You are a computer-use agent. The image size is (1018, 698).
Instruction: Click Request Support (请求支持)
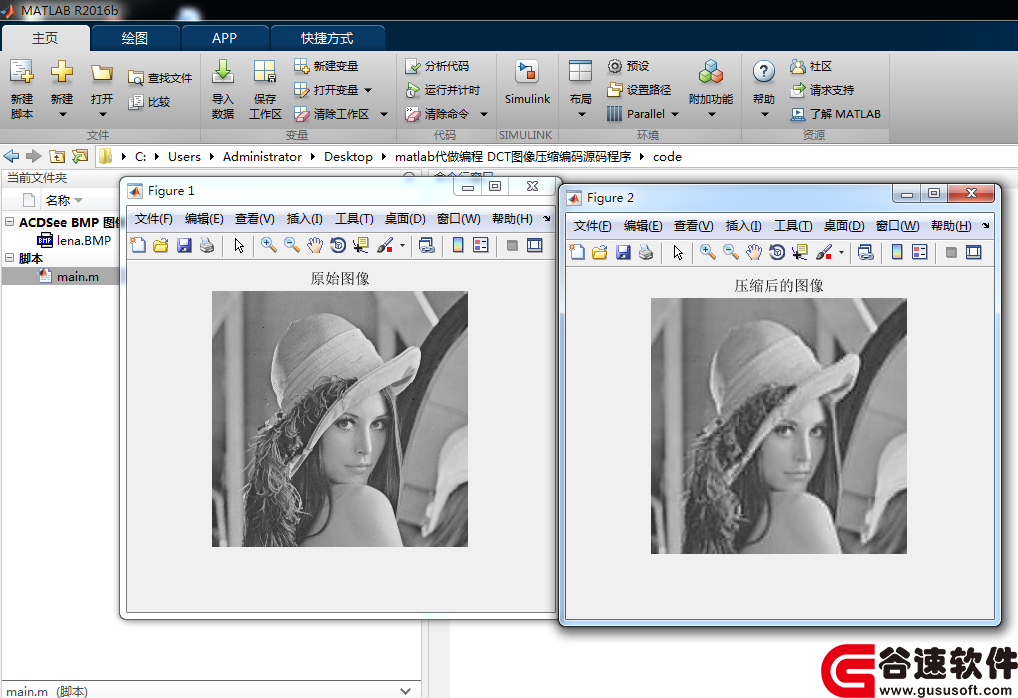coord(822,90)
